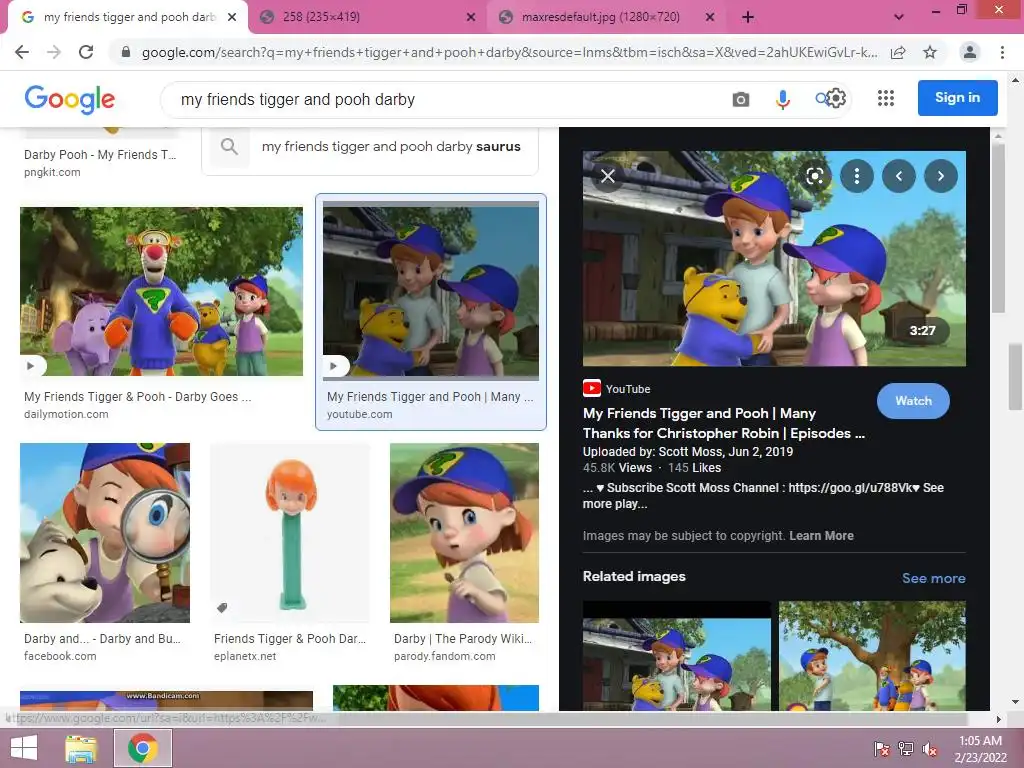This screenshot has width=1024, height=768.
Task: Open the Action Center flag icon
Action: coord(882,748)
